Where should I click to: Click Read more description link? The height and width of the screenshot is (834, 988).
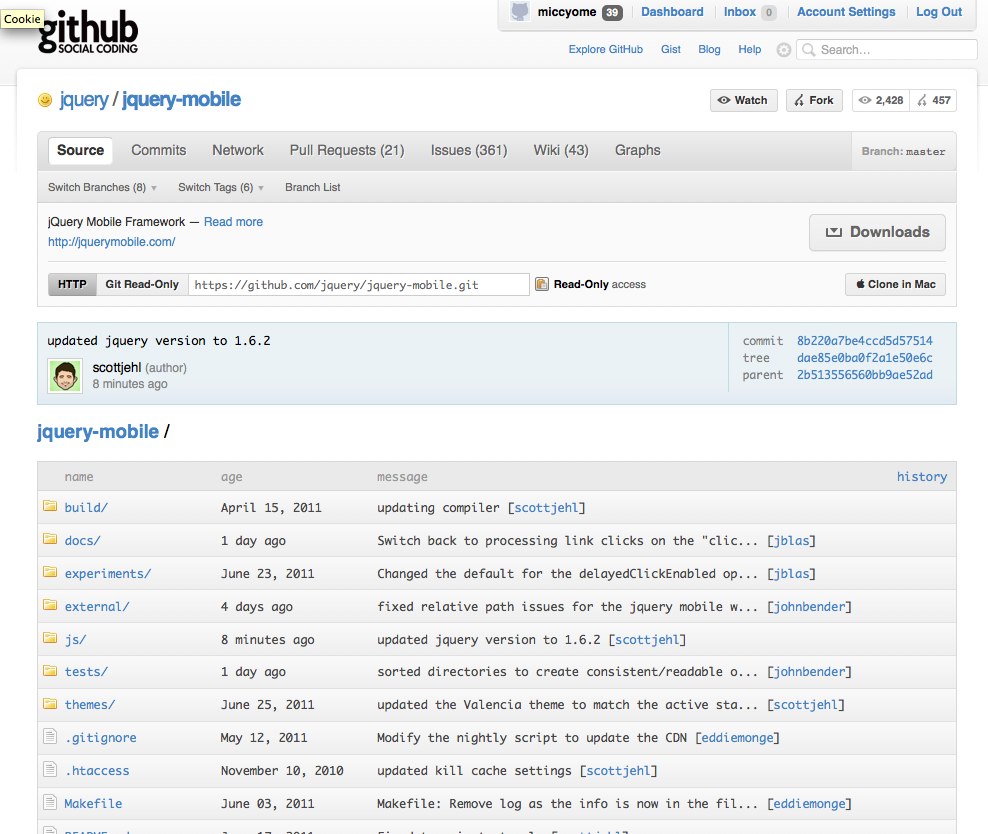233,222
